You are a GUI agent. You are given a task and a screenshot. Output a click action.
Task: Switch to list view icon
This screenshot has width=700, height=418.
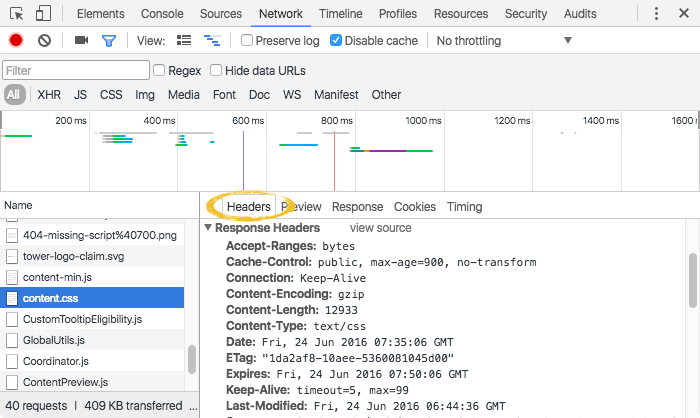184,40
